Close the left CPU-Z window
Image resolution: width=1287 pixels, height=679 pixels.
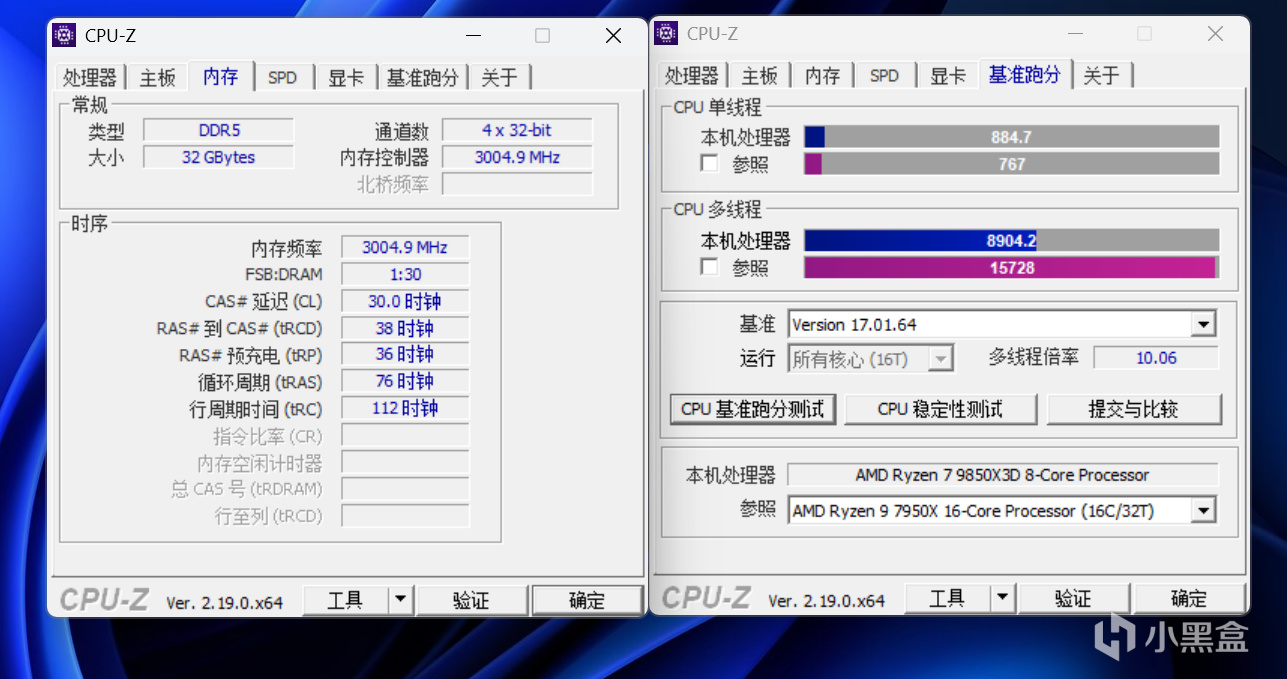click(x=613, y=36)
